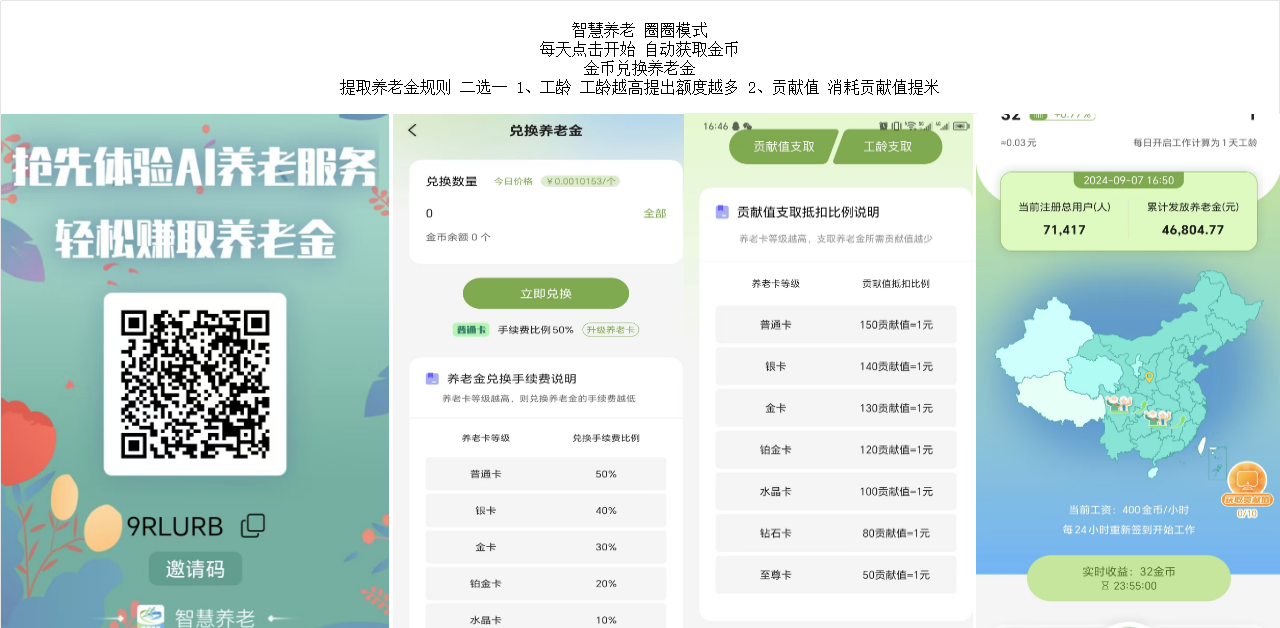Viewport: 1280px width, 628px height.
Task: Click the 50贡献值=1元 cell for 至尊卡
Action: [896, 575]
